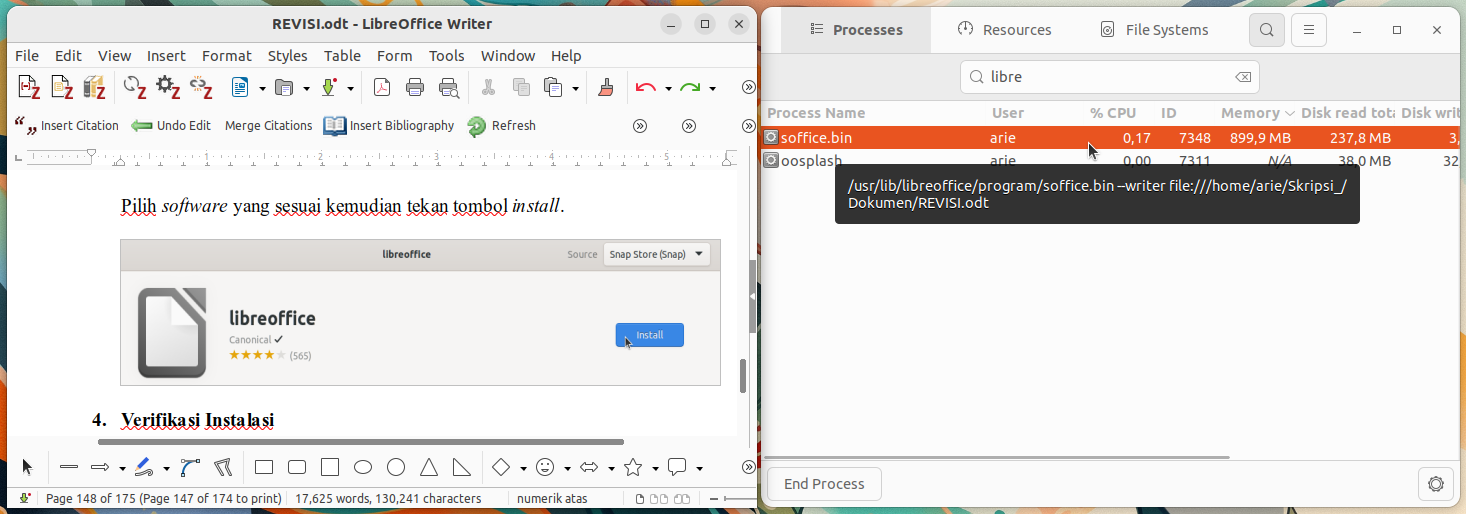Open the Format menu in Writer
The height and width of the screenshot is (514, 1466).
(x=227, y=56)
